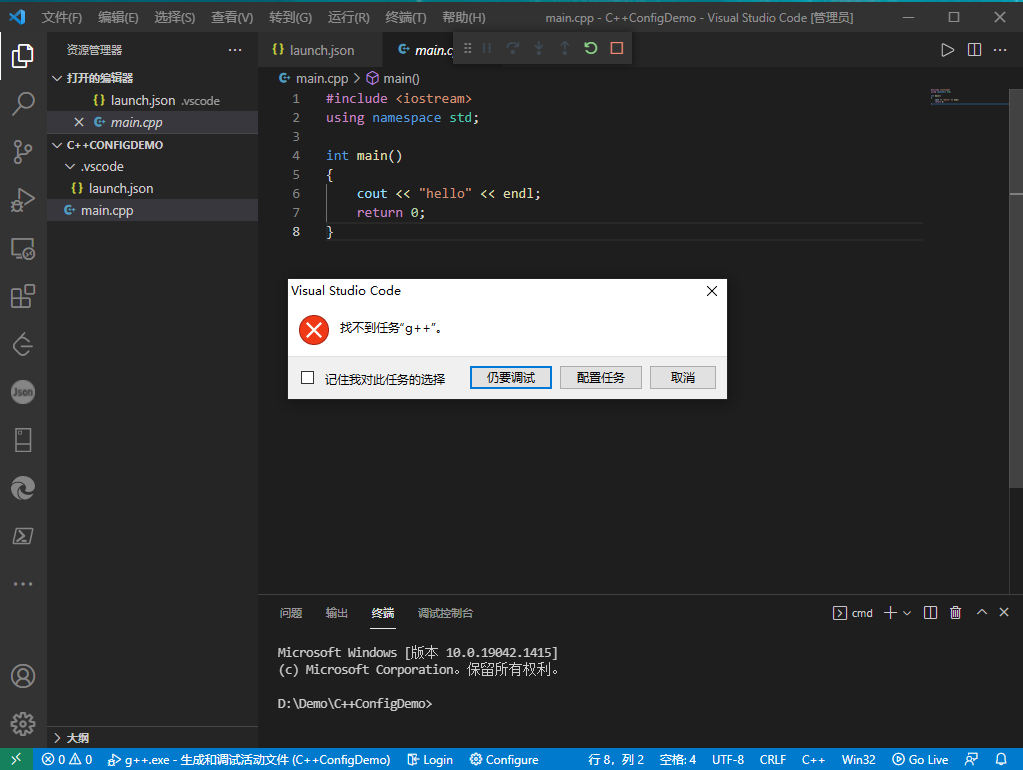Image resolution: width=1023 pixels, height=770 pixels.
Task: Open the new terminal profile dropdown arrow
Action: tap(907, 613)
